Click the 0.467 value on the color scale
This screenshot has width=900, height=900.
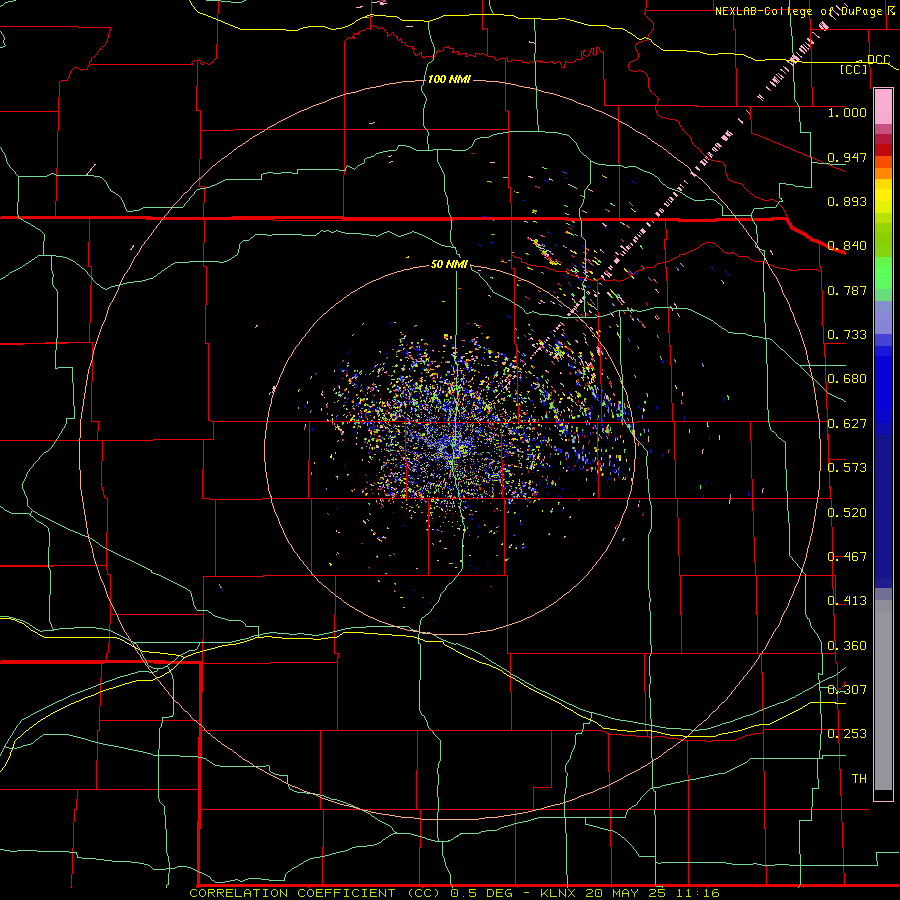click(x=847, y=557)
